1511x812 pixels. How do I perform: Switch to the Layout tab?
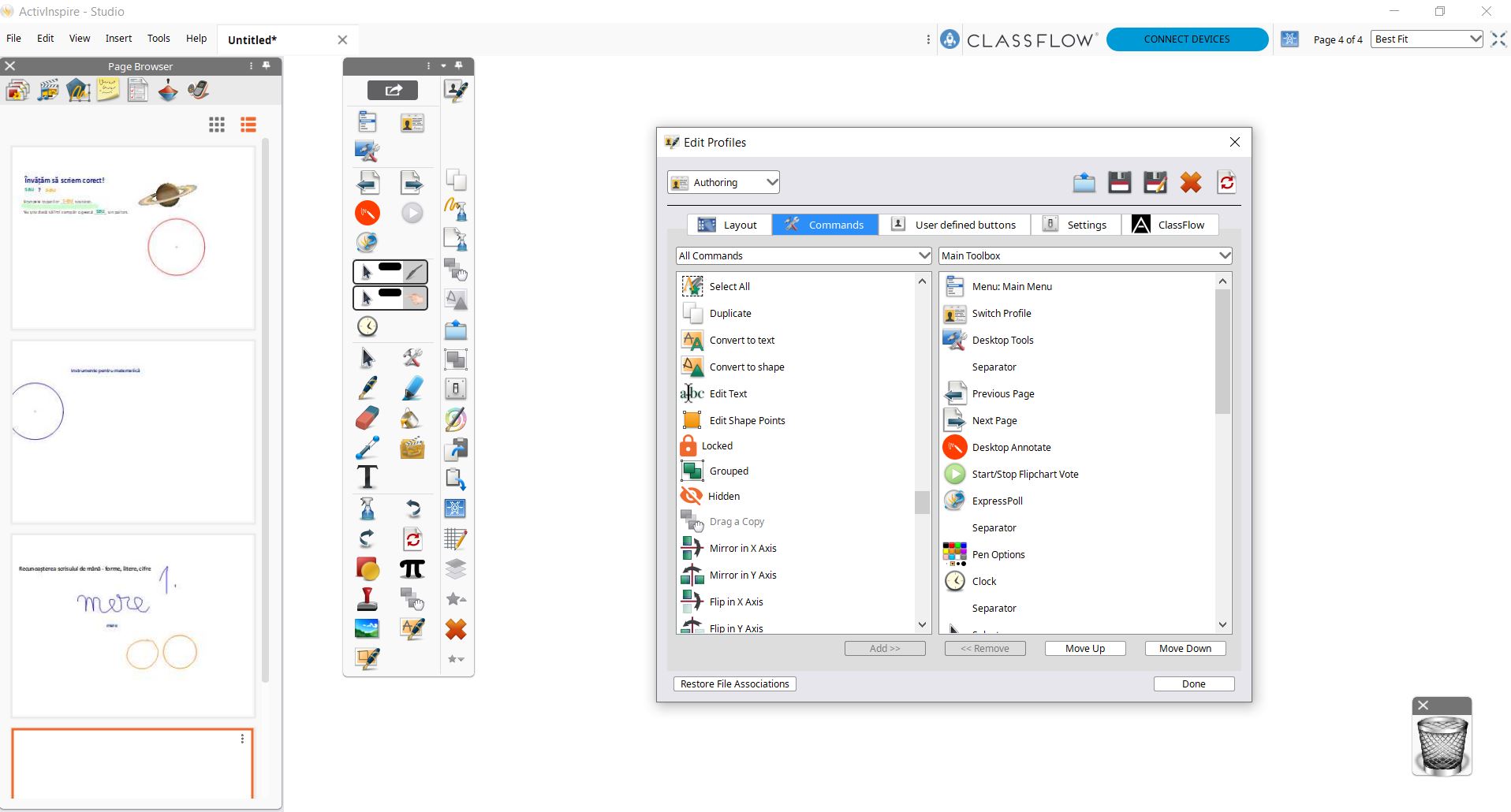point(729,225)
